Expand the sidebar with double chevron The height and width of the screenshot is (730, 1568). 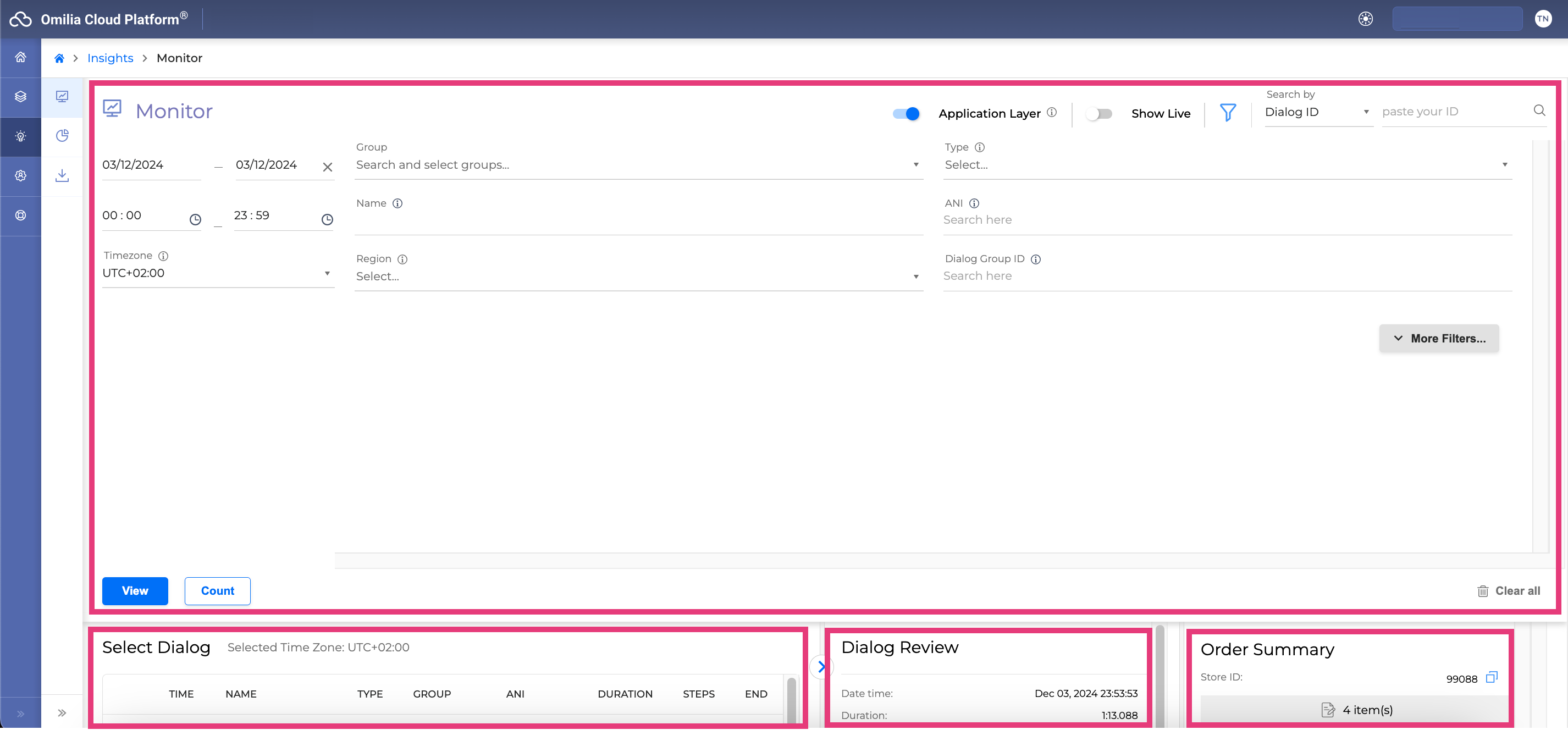pos(62,713)
